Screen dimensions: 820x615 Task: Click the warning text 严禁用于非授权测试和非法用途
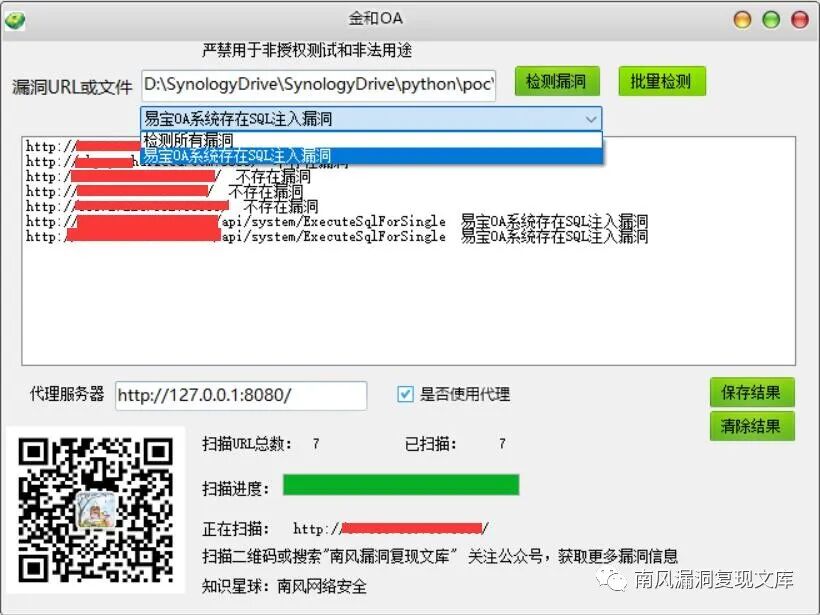coord(307,50)
